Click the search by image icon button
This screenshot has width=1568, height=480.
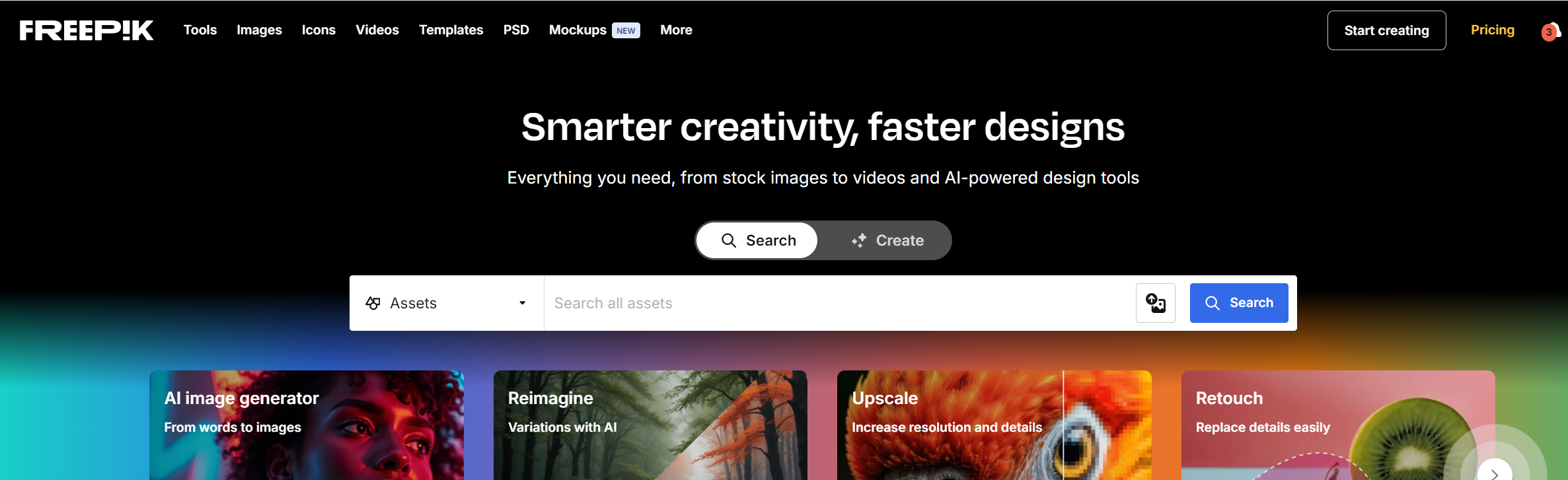1156,303
